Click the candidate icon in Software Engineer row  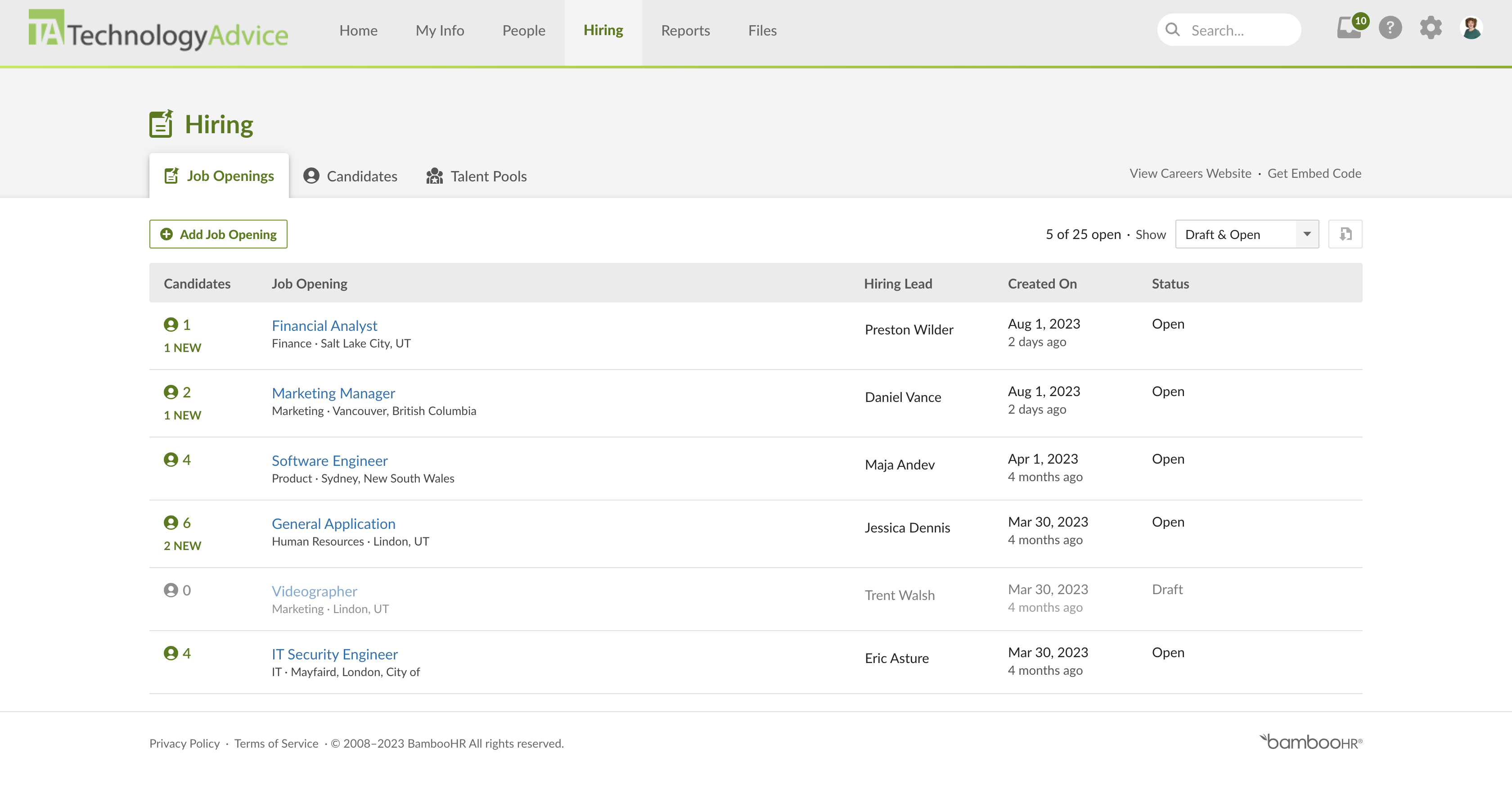(x=171, y=460)
